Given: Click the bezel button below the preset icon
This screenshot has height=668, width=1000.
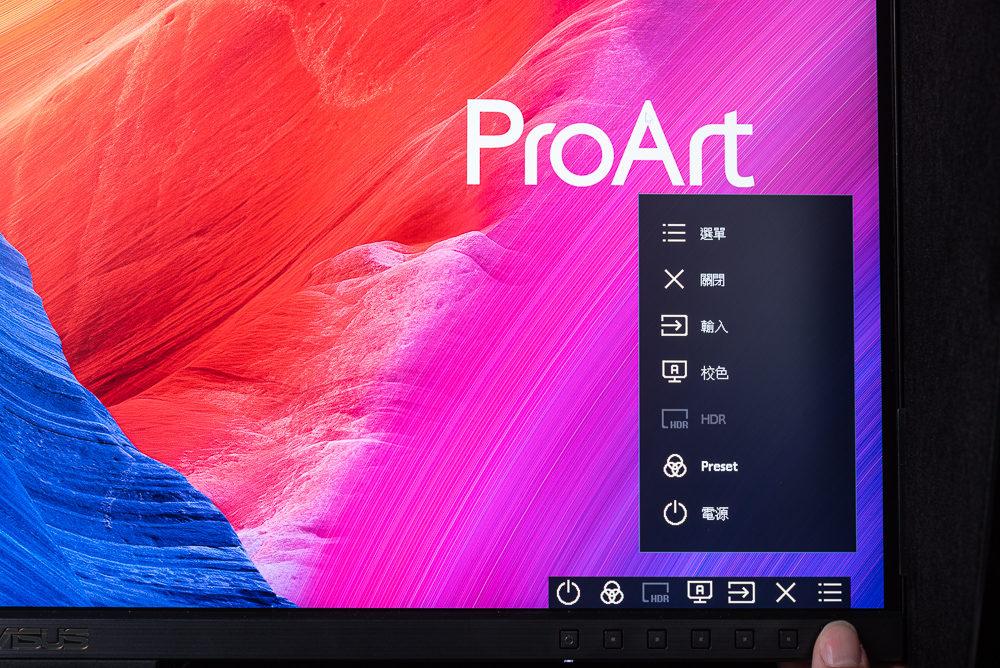Looking at the screenshot, I should click(x=613, y=638).
